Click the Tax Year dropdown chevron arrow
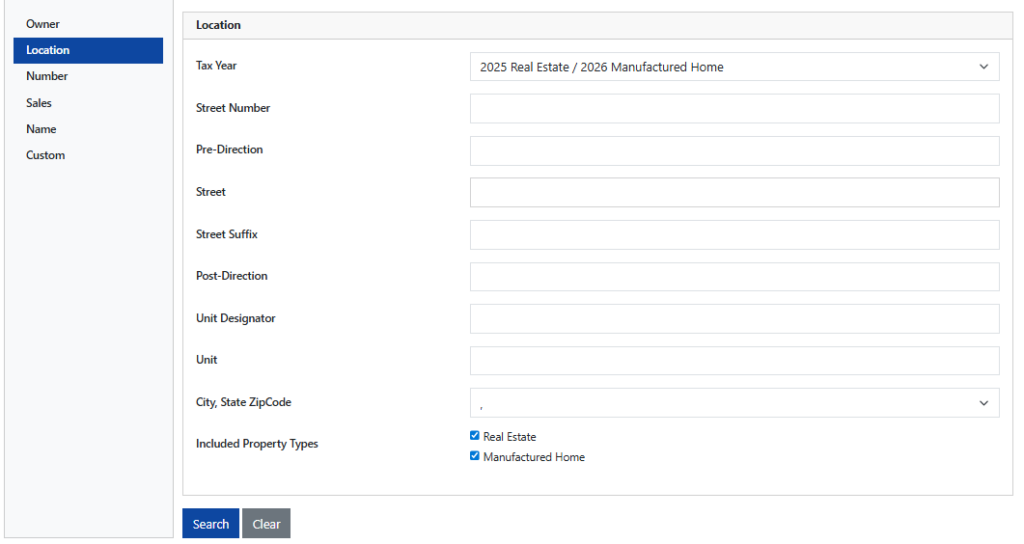The width and height of the screenshot is (1024, 544). [983, 67]
